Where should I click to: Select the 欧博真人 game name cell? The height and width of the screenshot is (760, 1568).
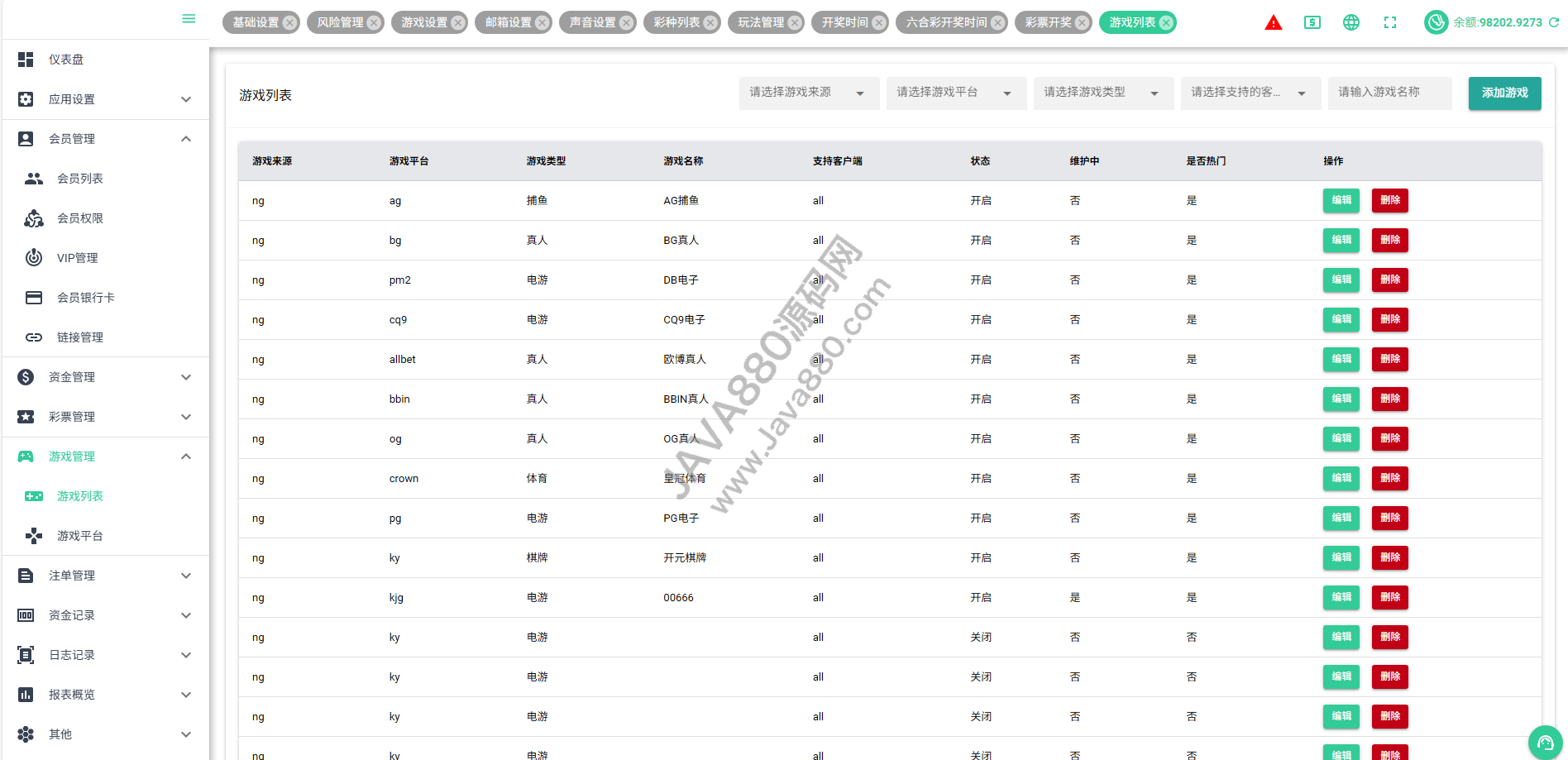point(685,359)
